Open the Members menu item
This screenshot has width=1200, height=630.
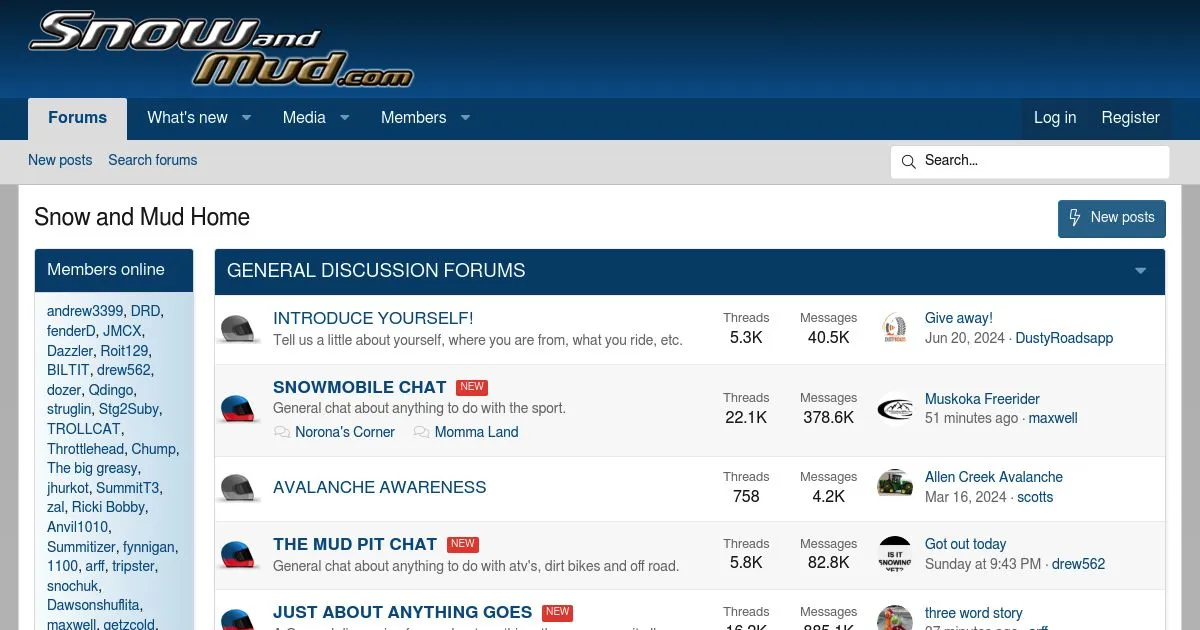[x=413, y=118]
